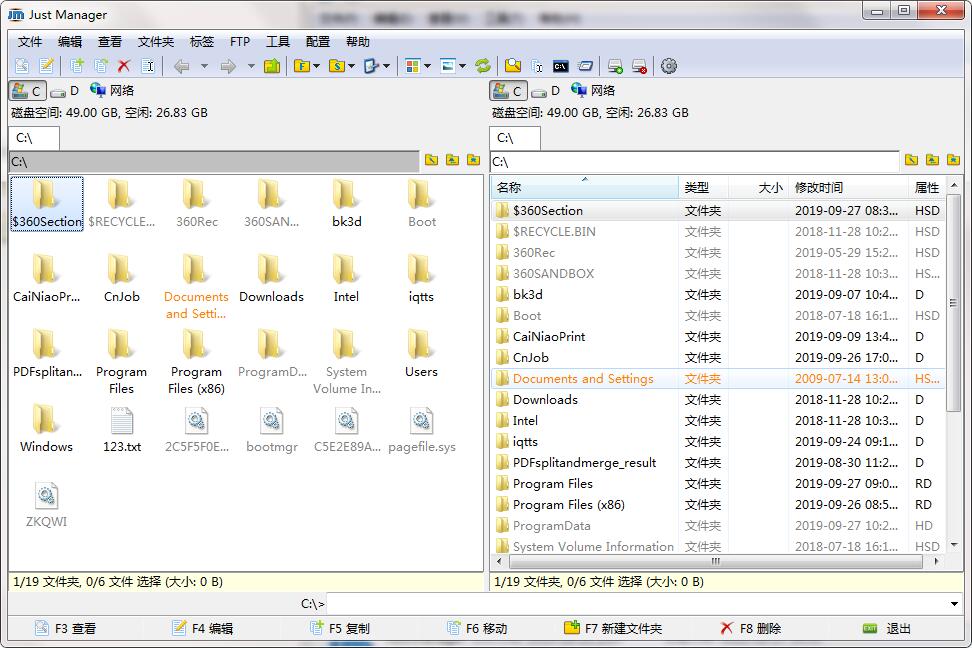Click the right panel horizontal scrollbar

point(714,561)
